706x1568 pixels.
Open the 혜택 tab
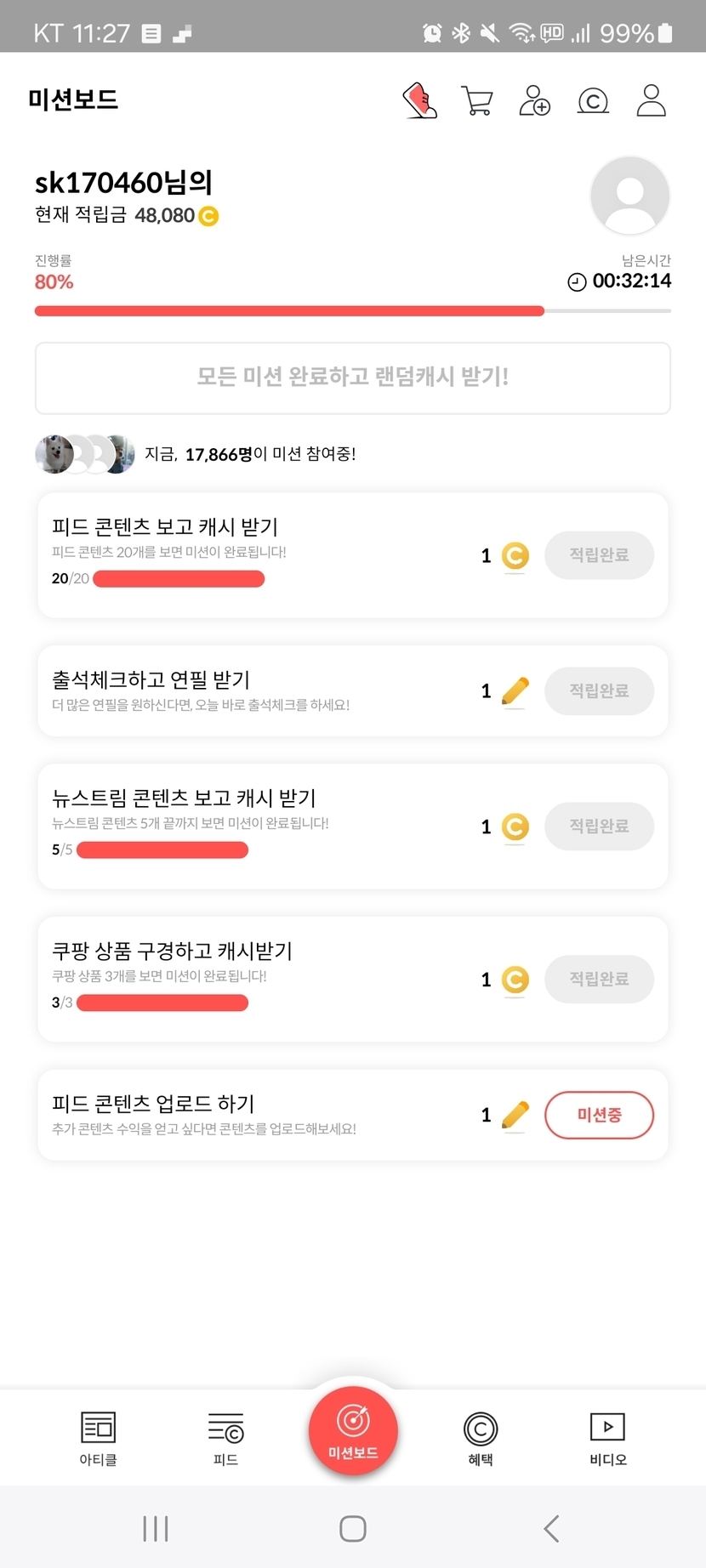[x=481, y=1438]
